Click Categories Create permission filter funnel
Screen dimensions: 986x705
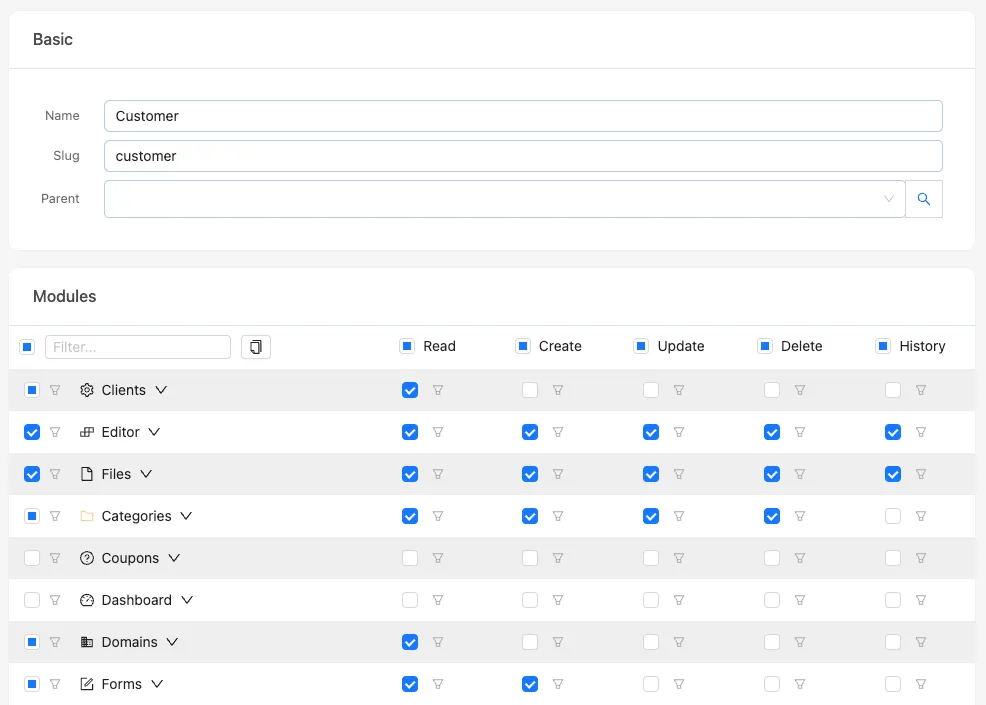(x=558, y=516)
